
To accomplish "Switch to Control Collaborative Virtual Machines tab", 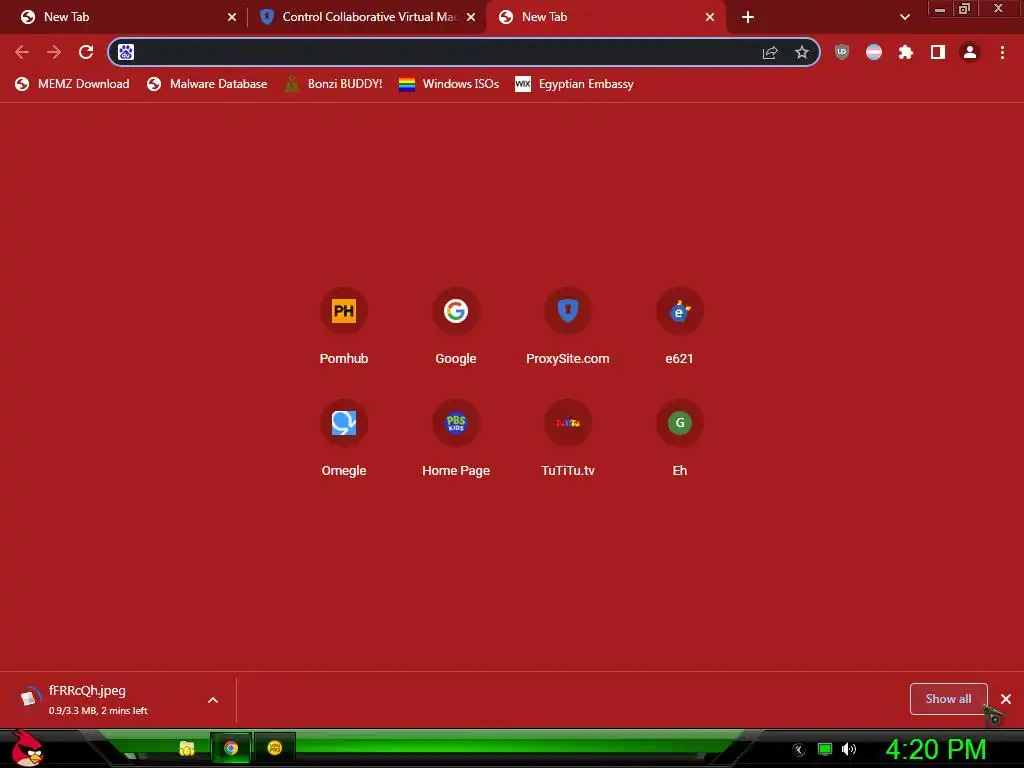I will 367,17.
